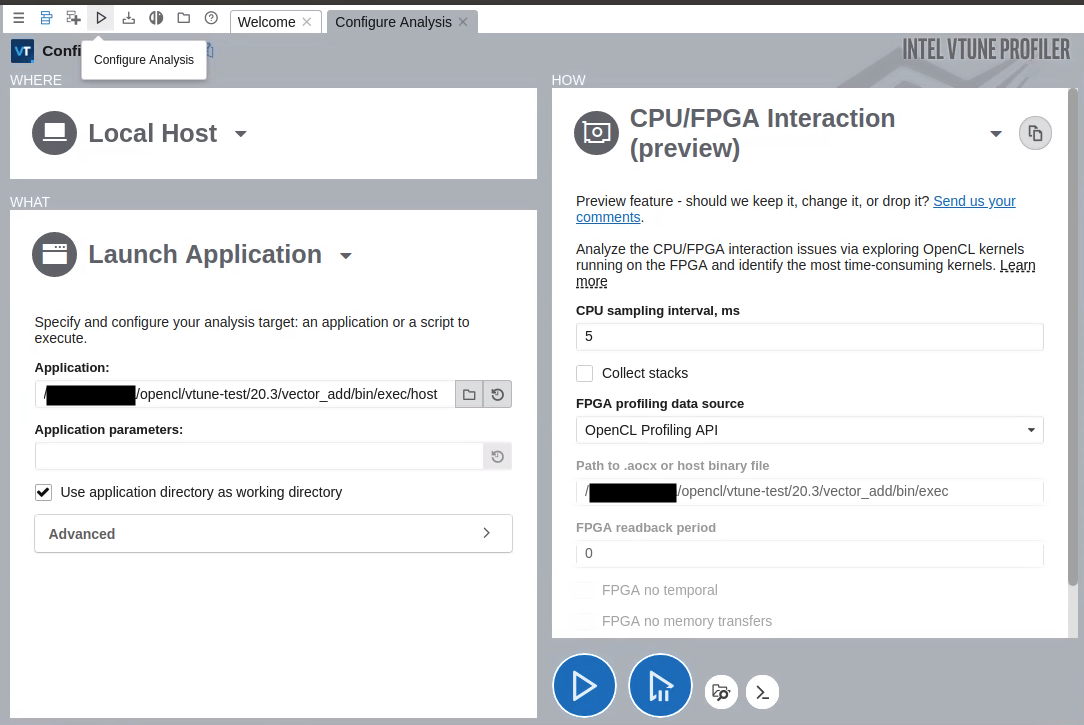Click the HOW pane vertical scrollbar
Viewport: 1084px width, 725px height.
click(1073, 337)
